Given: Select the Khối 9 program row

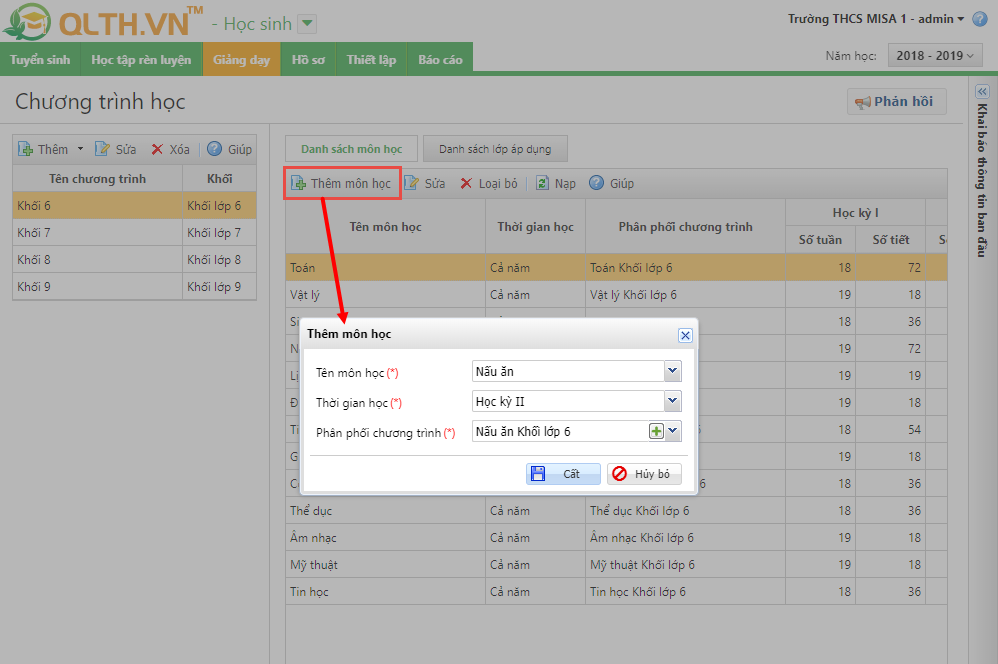Looking at the screenshot, I should click(x=134, y=286).
